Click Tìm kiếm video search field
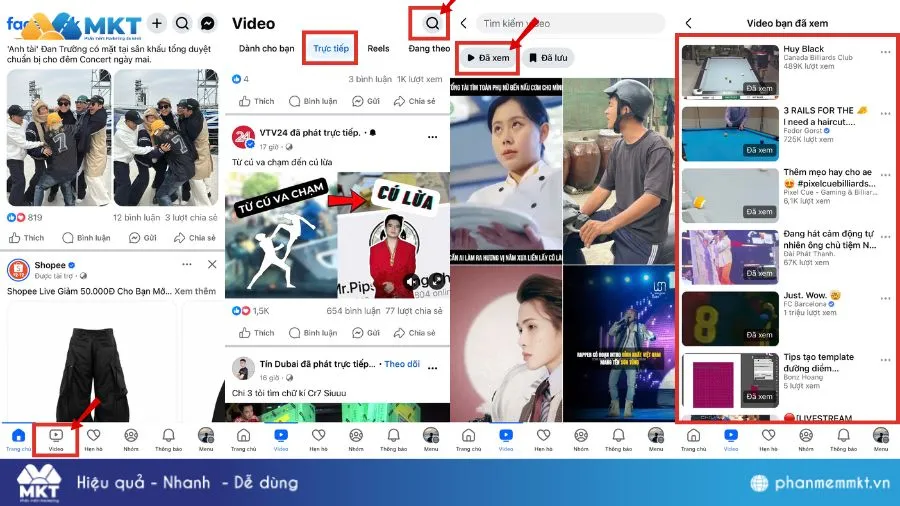This screenshot has height=506, width=900. [571, 24]
